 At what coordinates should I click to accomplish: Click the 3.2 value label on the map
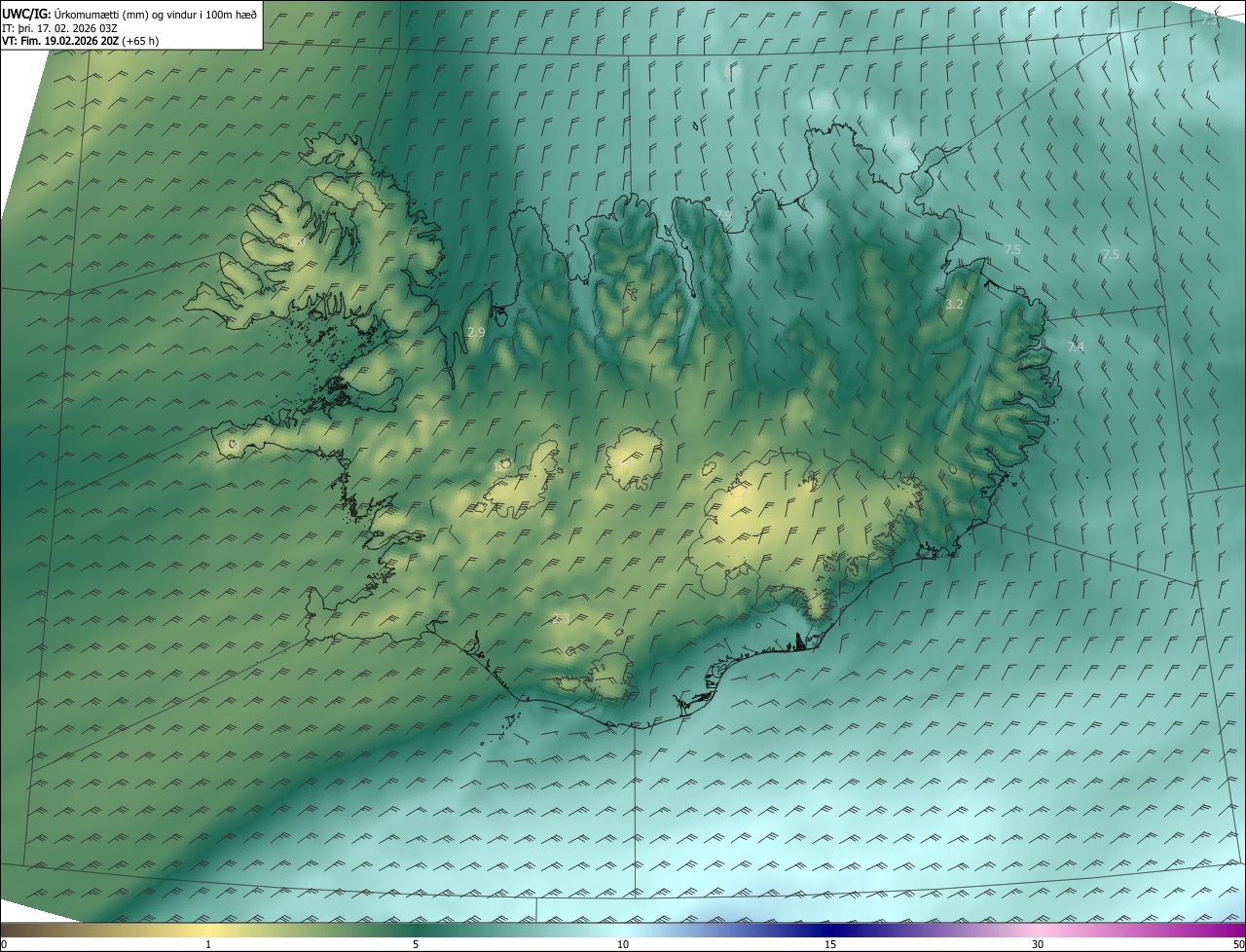954,304
